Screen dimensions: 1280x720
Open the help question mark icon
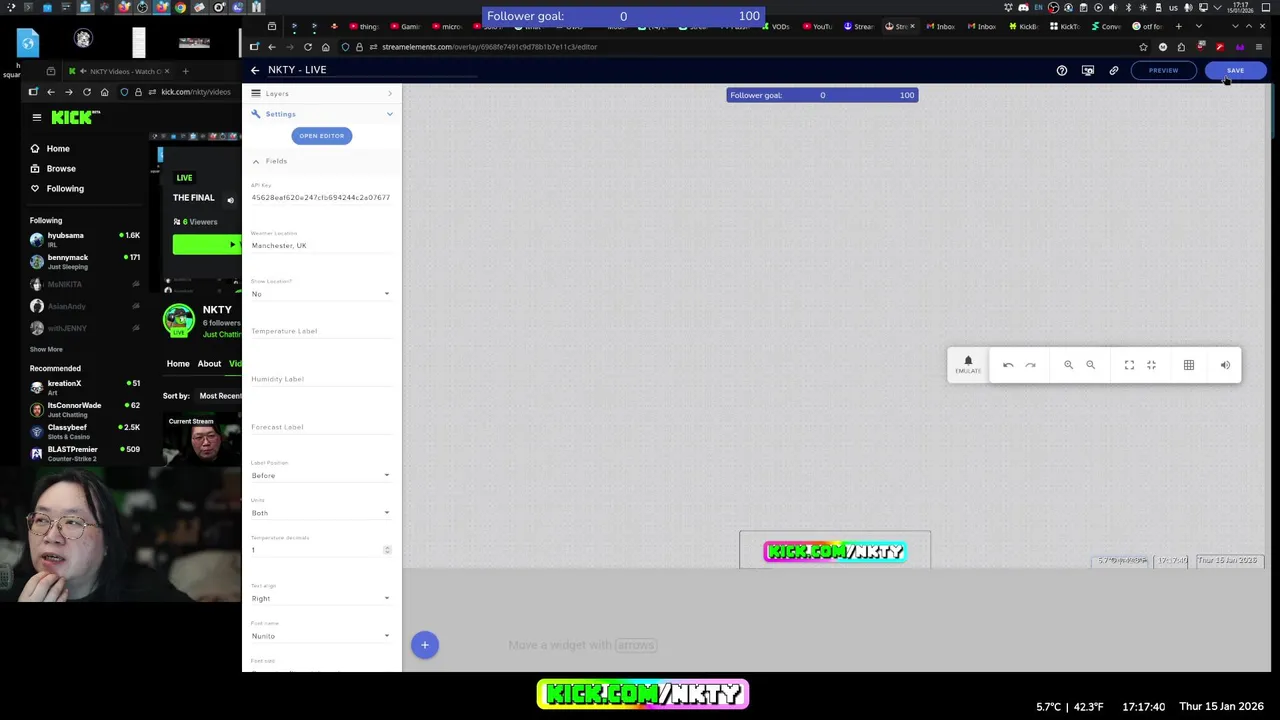pyautogui.click(x=1062, y=70)
